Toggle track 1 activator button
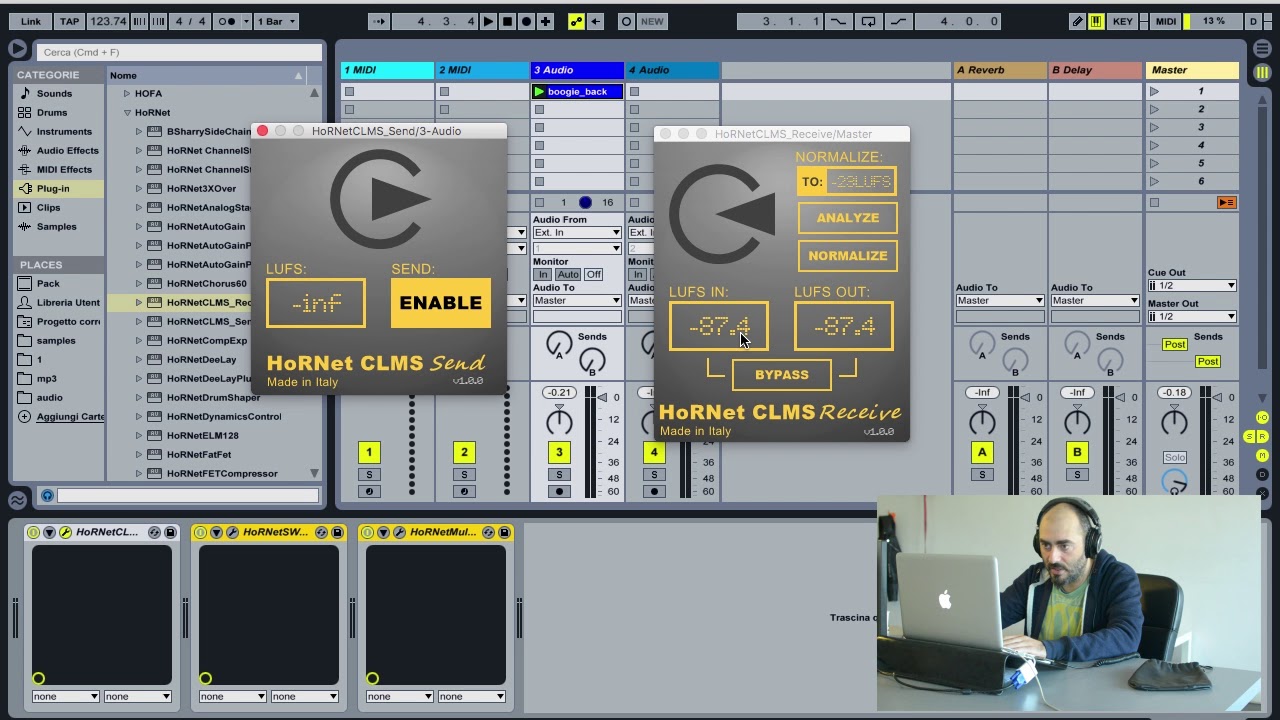 point(368,452)
